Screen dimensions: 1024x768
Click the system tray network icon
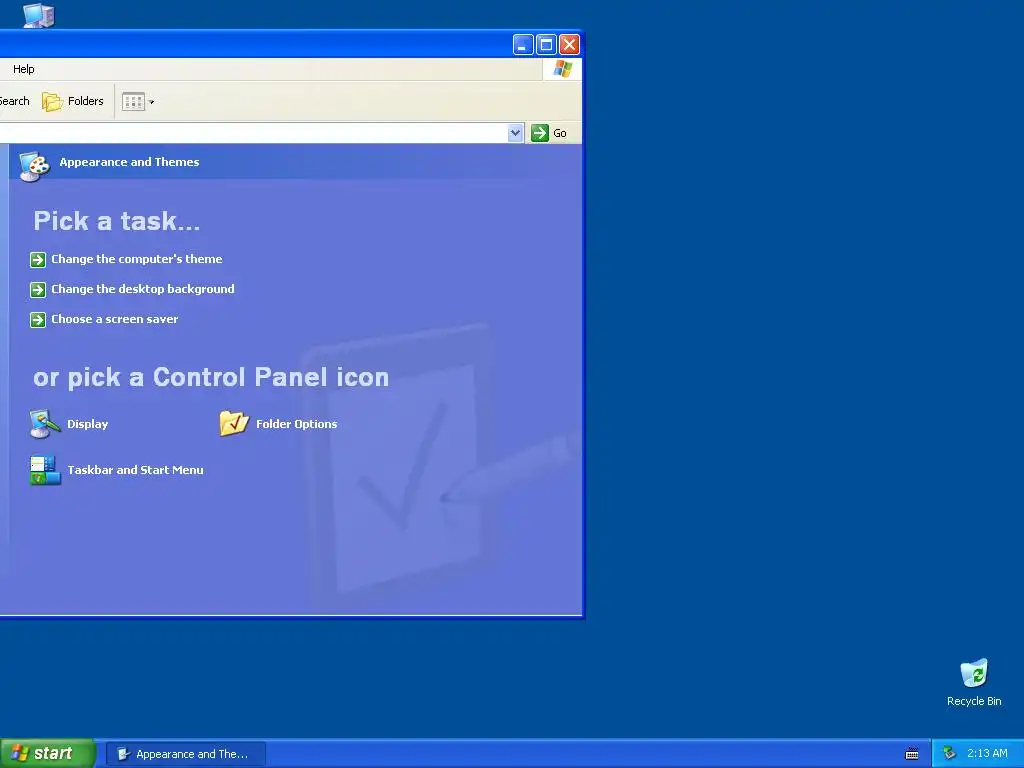[x=949, y=754]
